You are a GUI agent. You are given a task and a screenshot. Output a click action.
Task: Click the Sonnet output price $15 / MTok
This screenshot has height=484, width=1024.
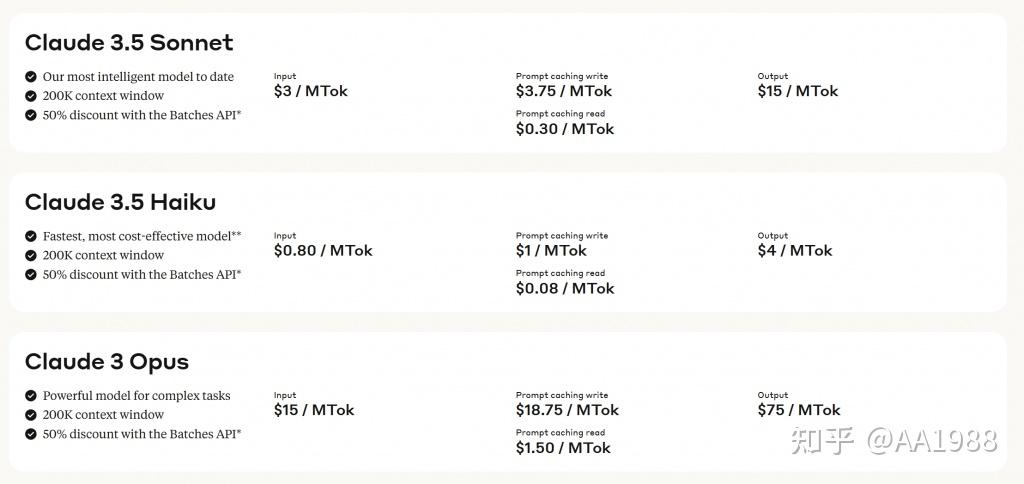798,91
